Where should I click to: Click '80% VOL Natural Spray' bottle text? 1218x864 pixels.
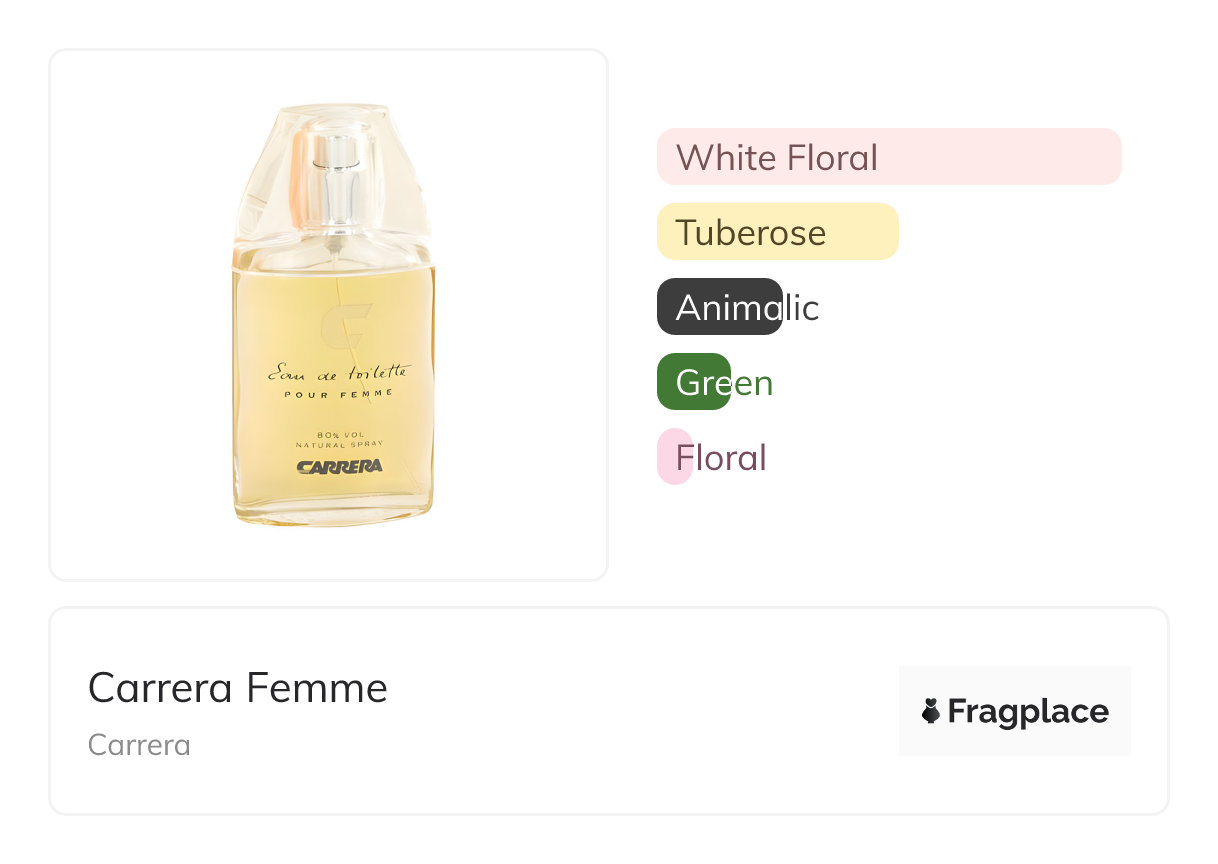click(337, 438)
